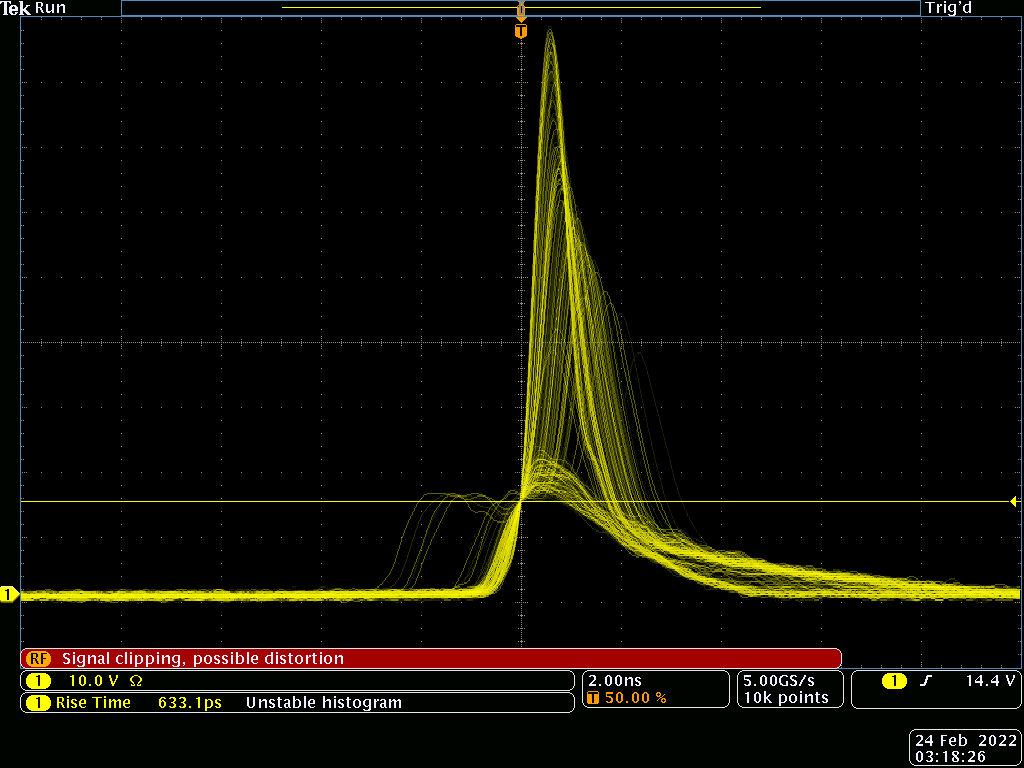This screenshot has width=1024, height=768.
Task: Click the Trig'd status indicator
Action: click(x=948, y=8)
